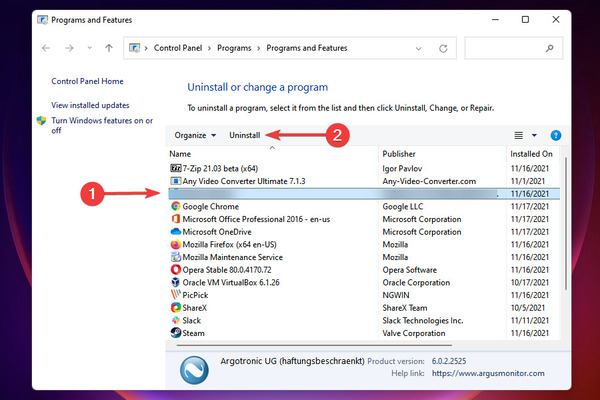Change view using the list view icon
The image size is (600, 400).
[x=518, y=135]
